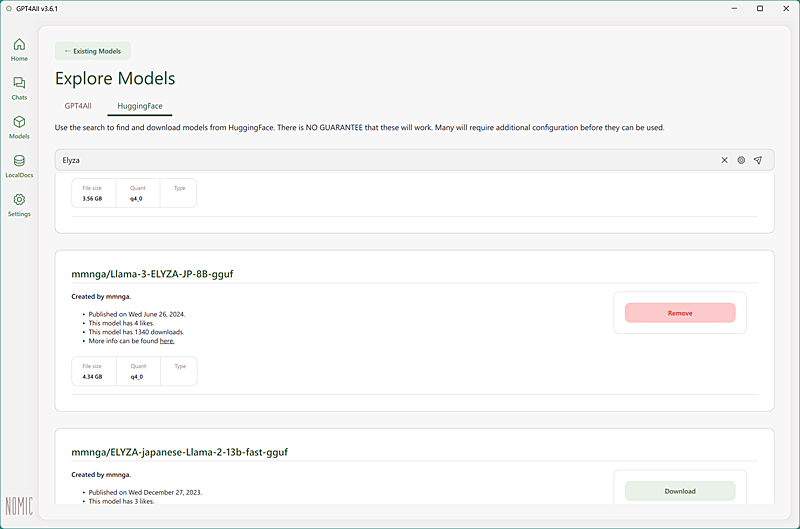800x529 pixels.
Task: Clear the Elyza search text with X
Action: pyautogui.click(x=725, y=160)
